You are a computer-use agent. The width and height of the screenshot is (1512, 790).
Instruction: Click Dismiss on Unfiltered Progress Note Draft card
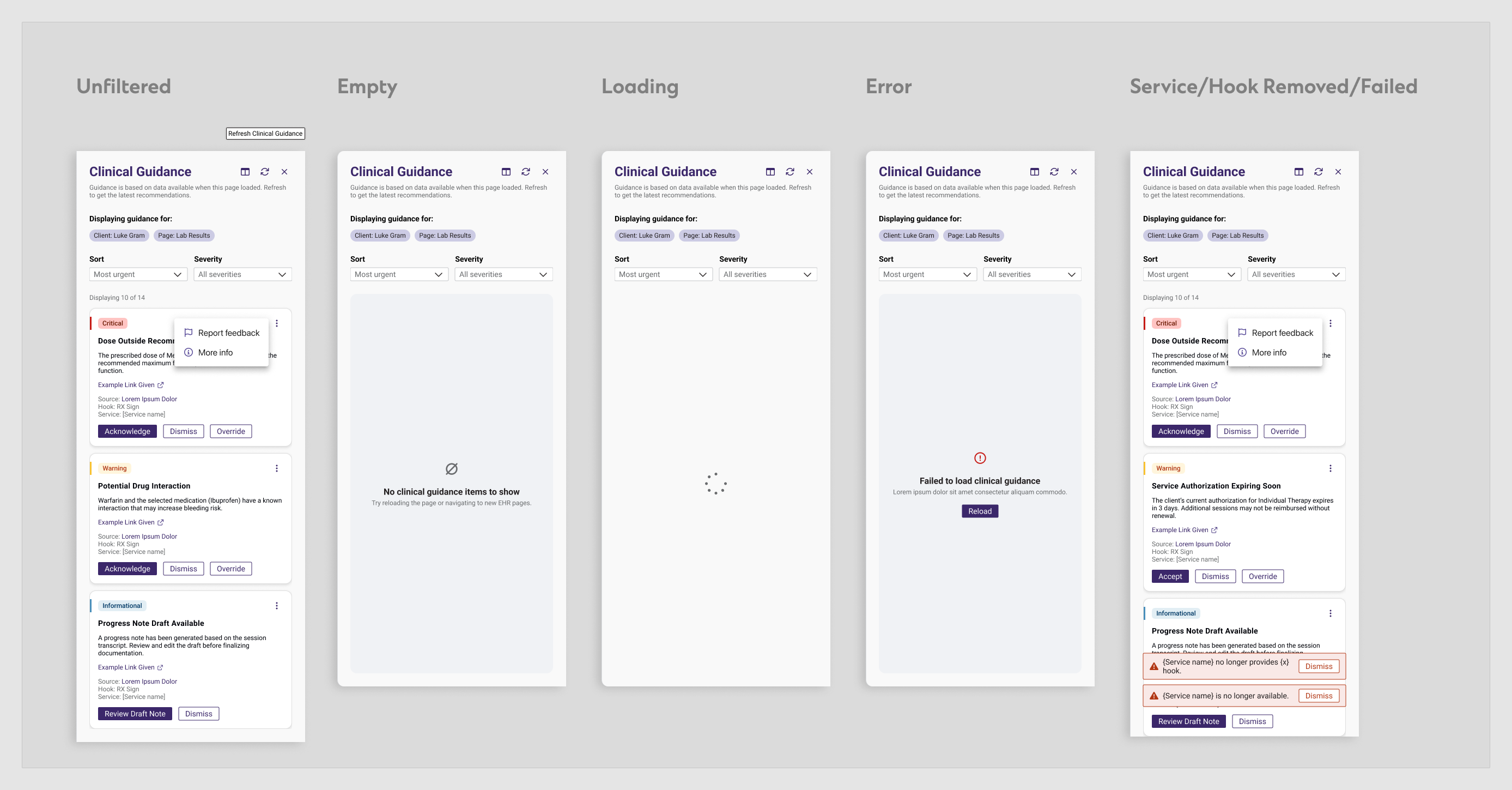(198, 714)
